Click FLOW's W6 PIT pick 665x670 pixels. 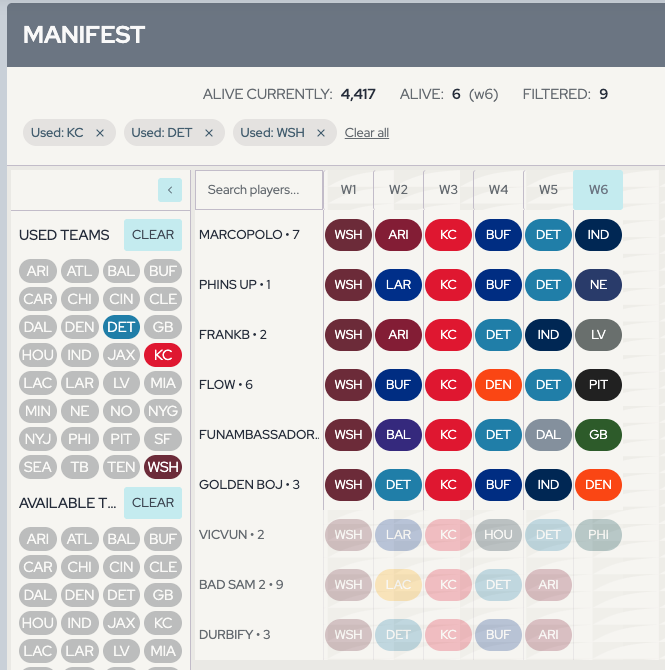(598, 385)
